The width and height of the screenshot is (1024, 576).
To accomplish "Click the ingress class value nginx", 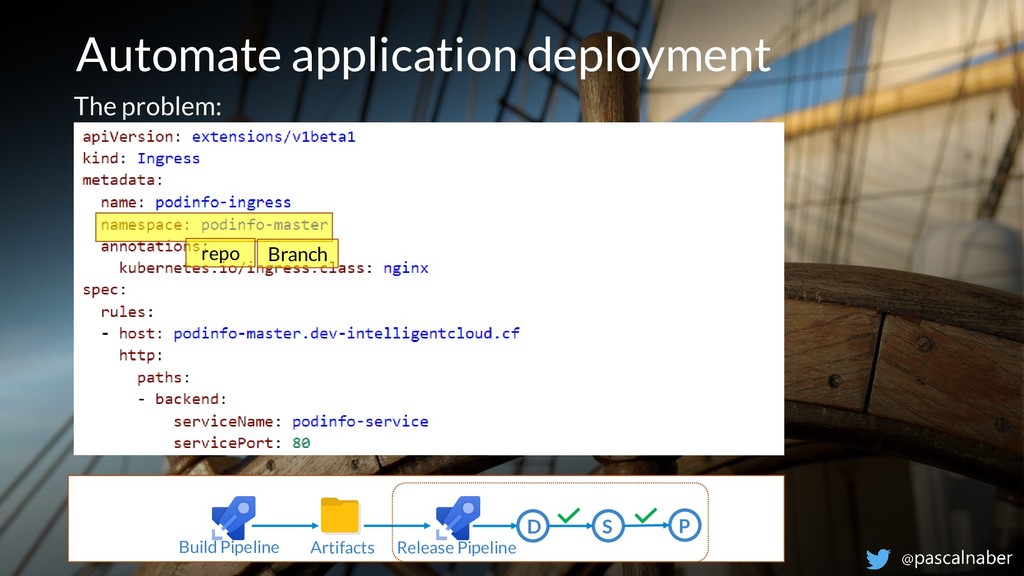I will 406,268.
